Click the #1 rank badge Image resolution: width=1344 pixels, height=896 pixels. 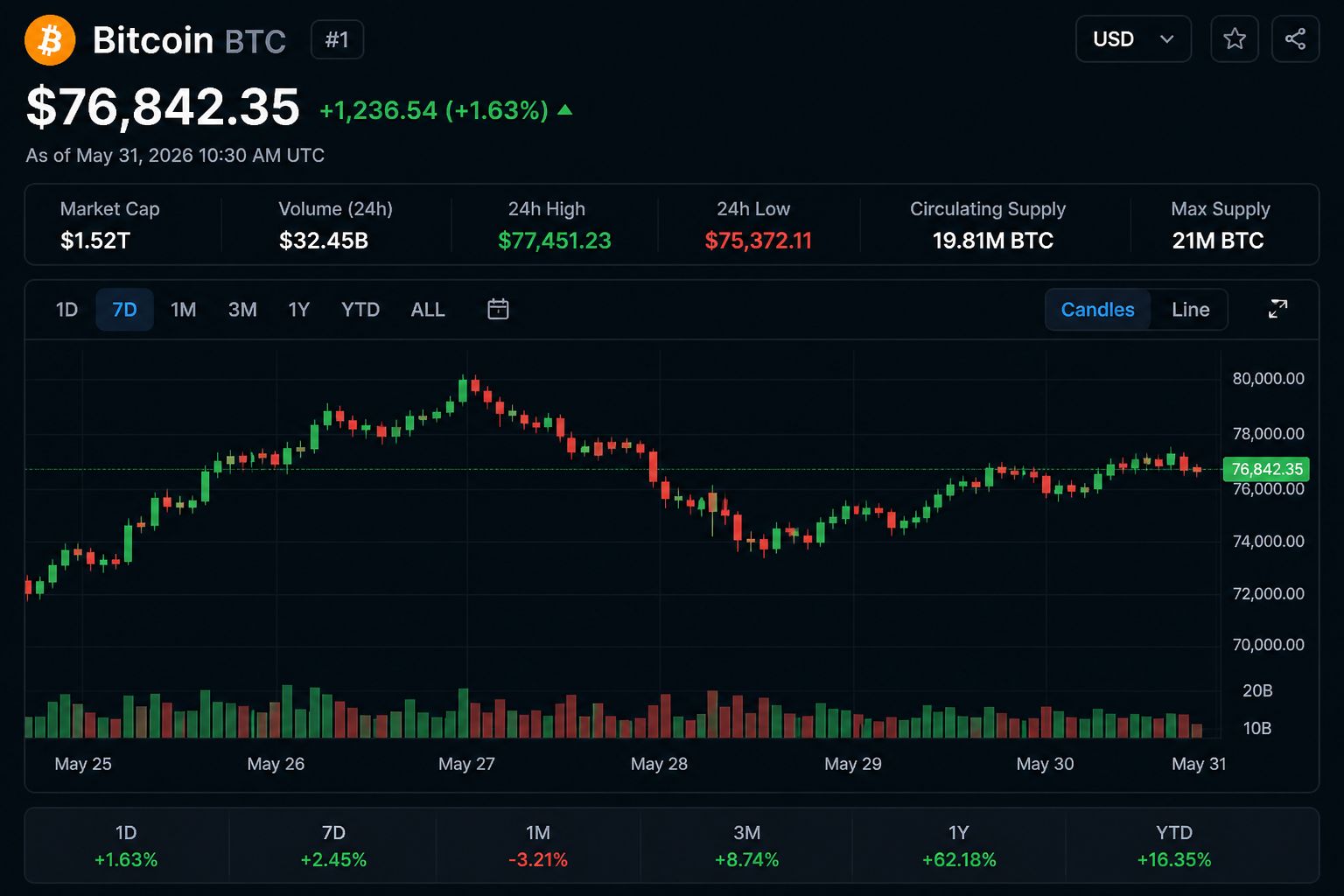337,40
